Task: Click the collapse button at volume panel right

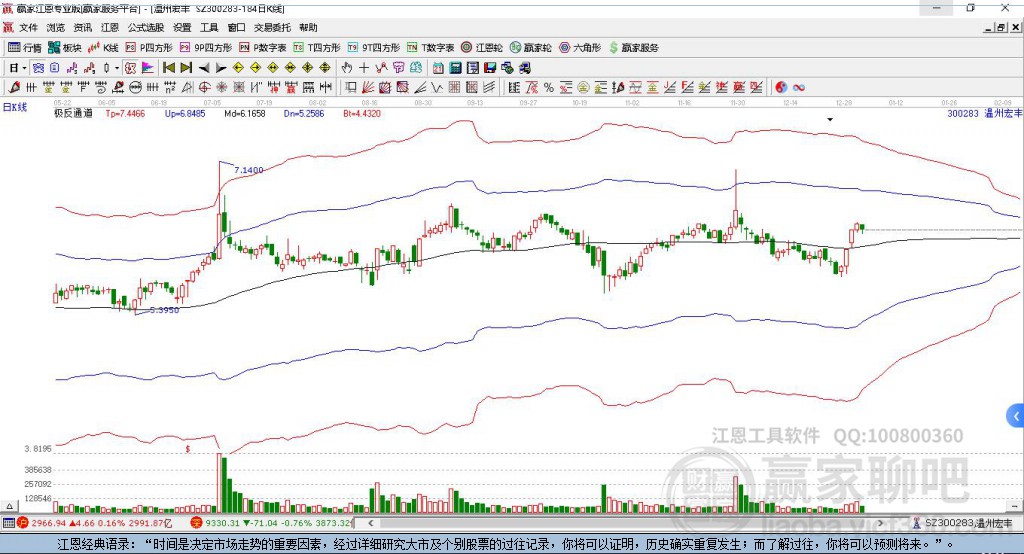Action: tap(1014, 506)
